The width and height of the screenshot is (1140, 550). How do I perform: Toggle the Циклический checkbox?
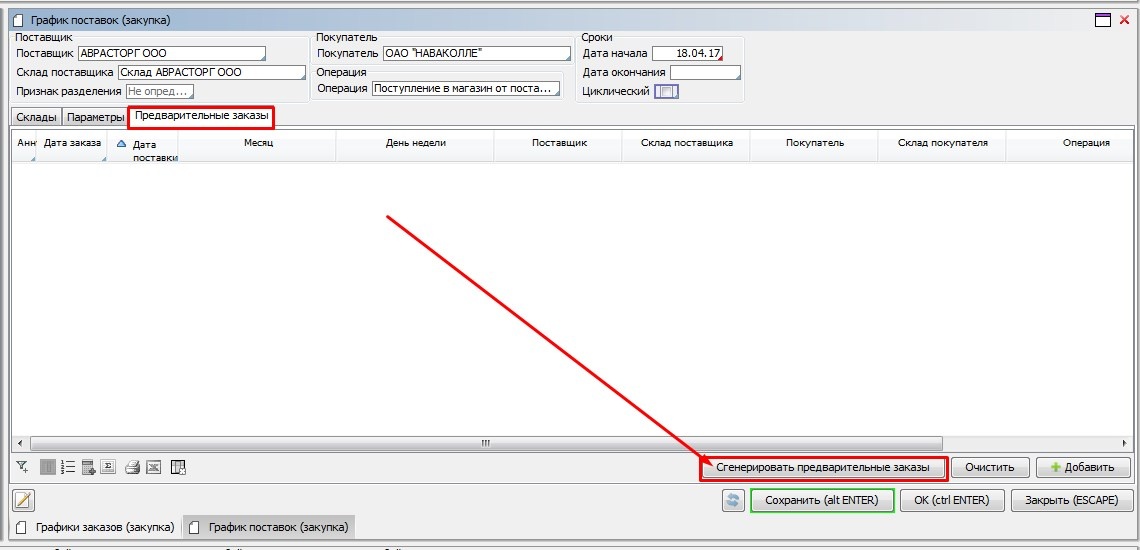pyautogui.click(x=667, y=91)
